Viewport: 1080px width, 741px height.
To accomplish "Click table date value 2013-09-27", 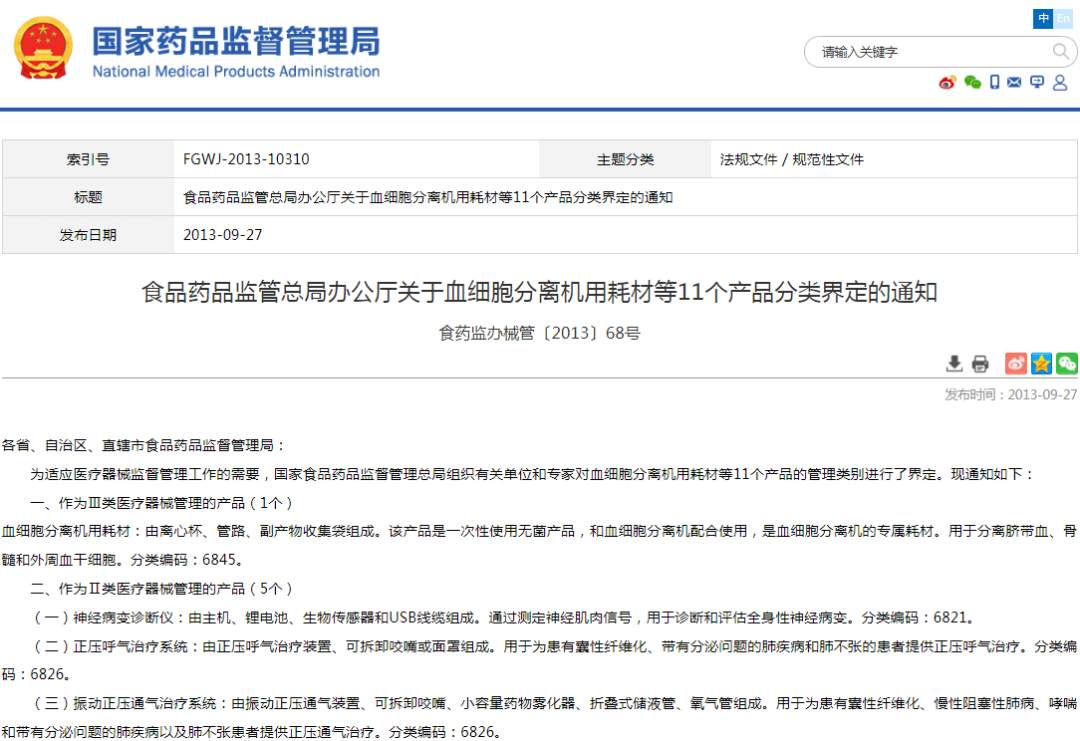I will point(222,235).
